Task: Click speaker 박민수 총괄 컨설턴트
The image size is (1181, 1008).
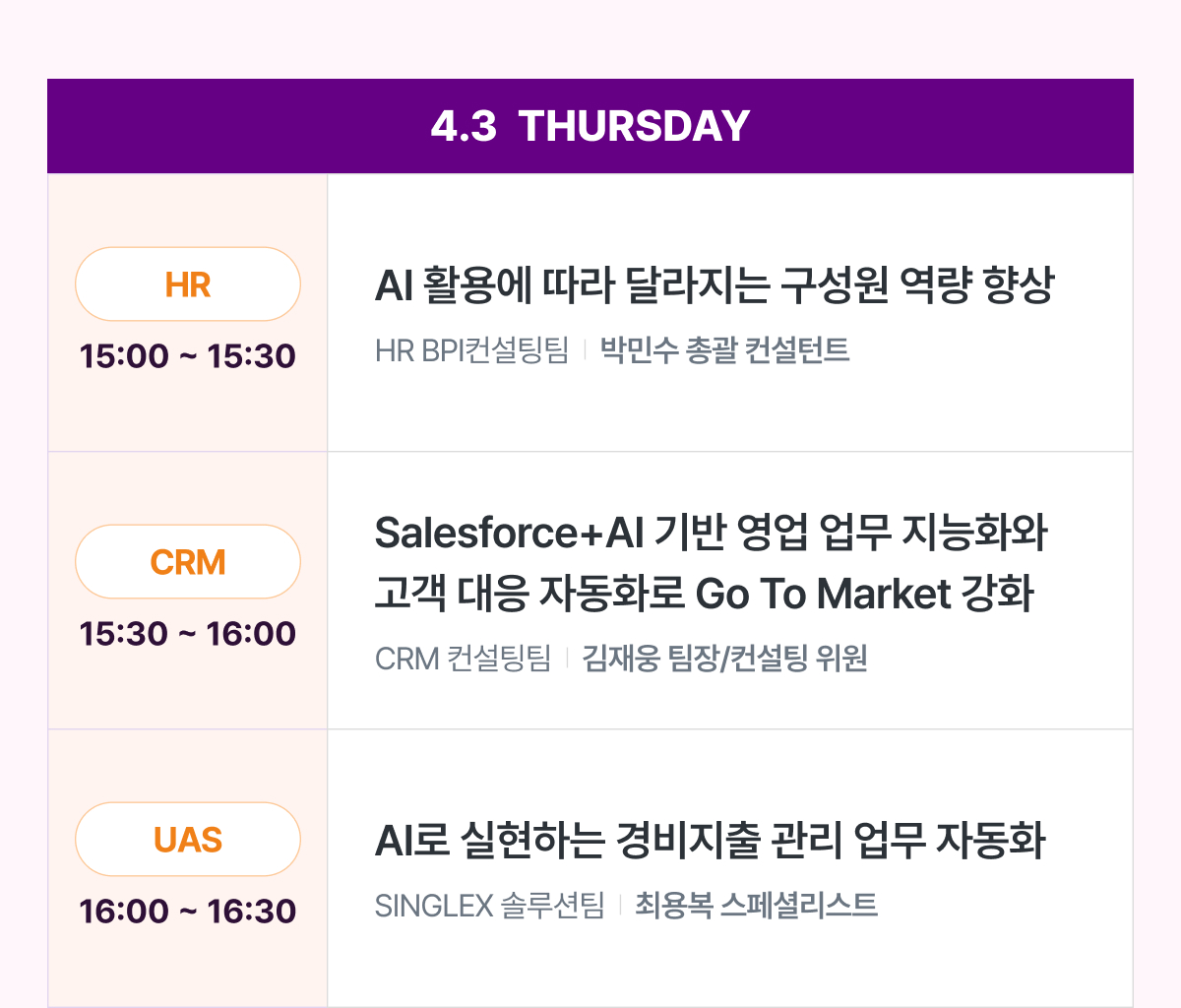Action: [725, 350]
